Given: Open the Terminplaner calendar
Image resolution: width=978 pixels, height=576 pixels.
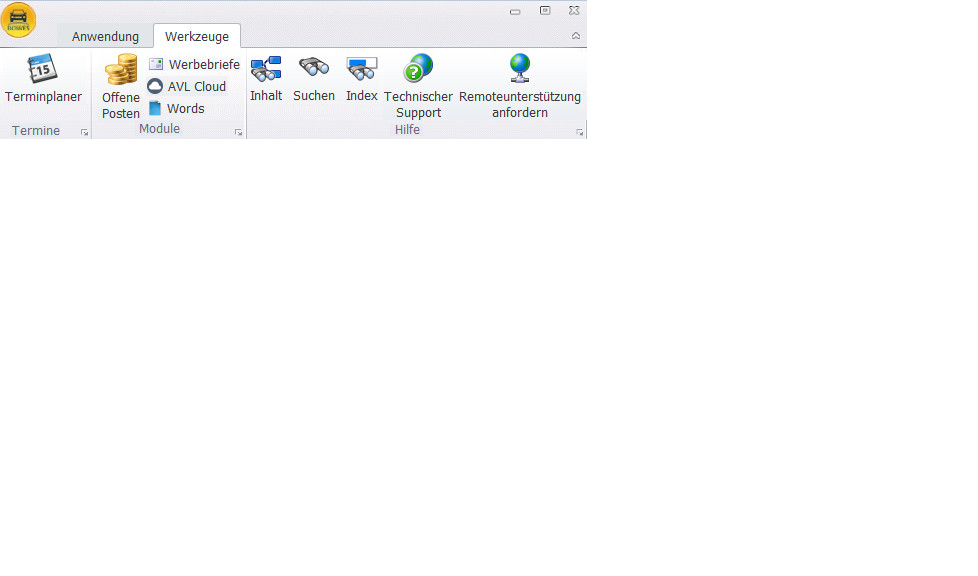Looking at the screenshot, I should coord(43,79).
